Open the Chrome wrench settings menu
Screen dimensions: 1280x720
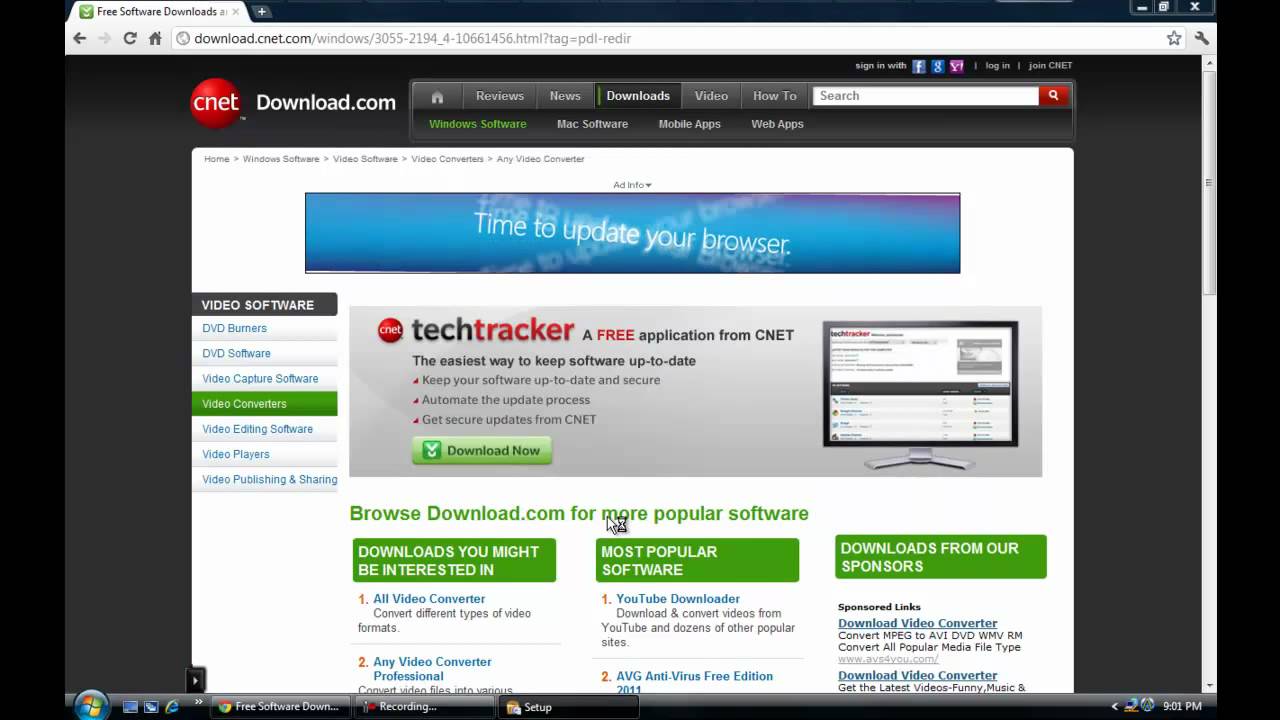point(1201,38)
